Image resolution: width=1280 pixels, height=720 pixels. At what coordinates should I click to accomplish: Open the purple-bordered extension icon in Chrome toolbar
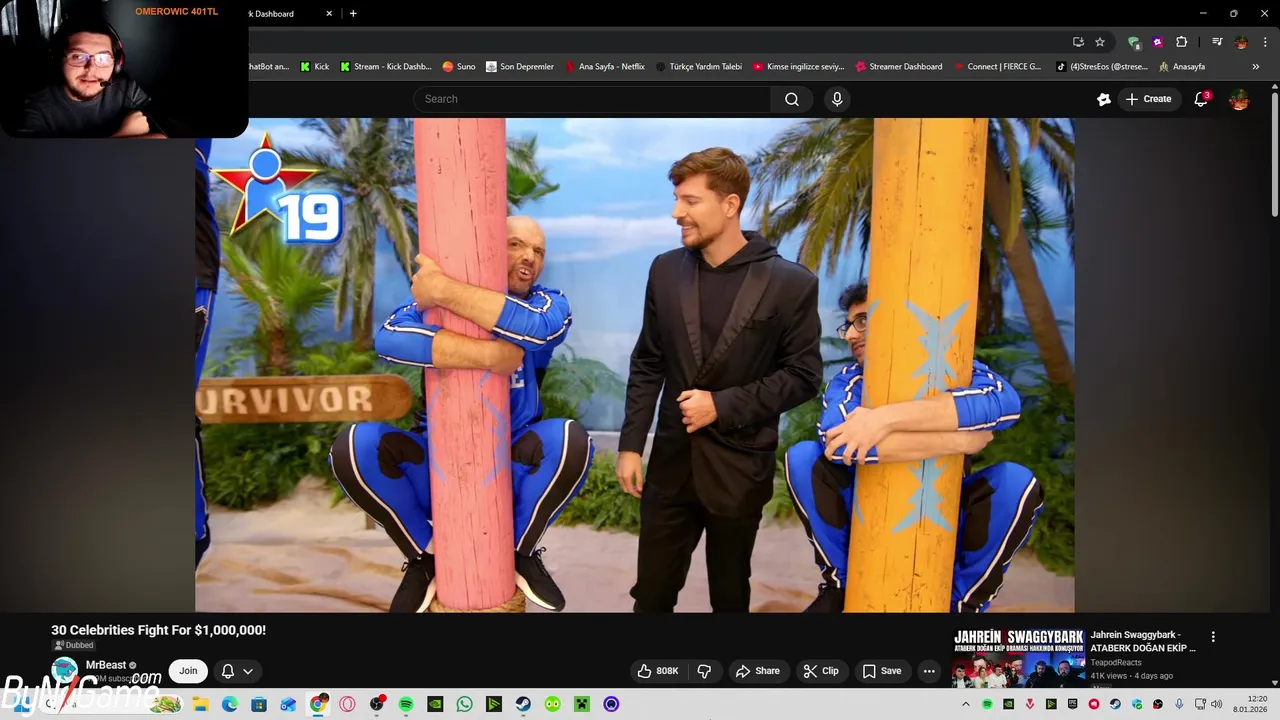coord(1157,42)
